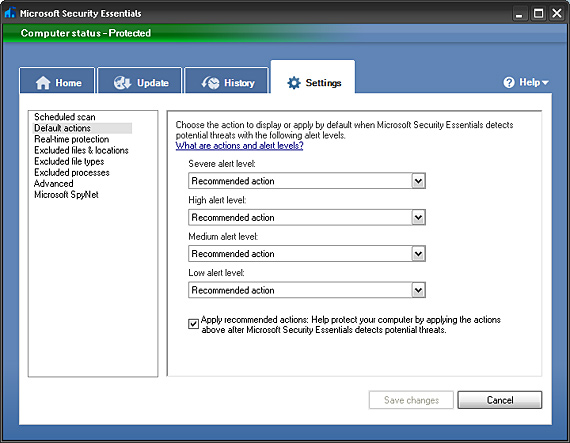Click the History tab's clock-arrow icon
The height and width of the screenshot is (443, 570).
coord(210,83)
